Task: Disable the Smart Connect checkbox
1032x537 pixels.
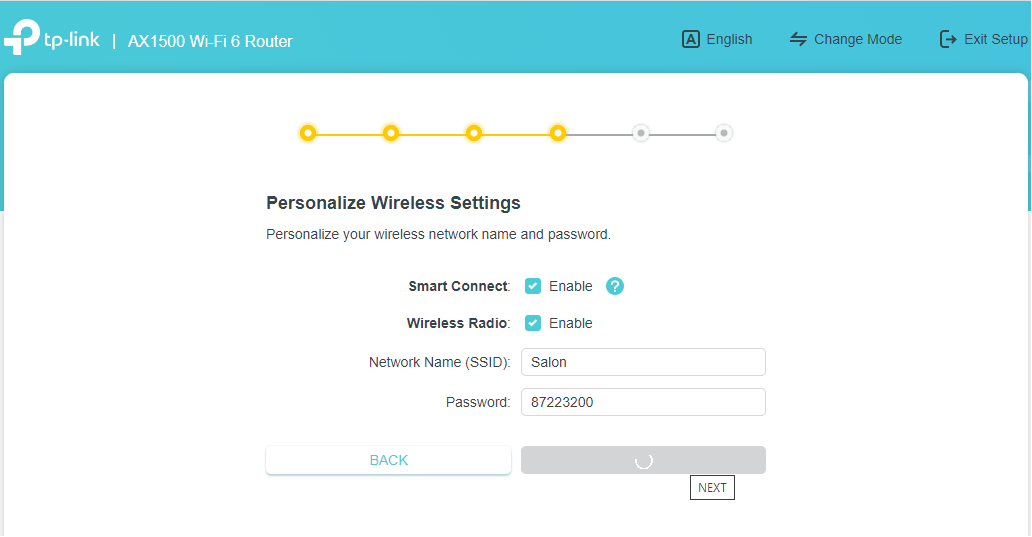Action: pyautogui.click(x=533, y=286)
